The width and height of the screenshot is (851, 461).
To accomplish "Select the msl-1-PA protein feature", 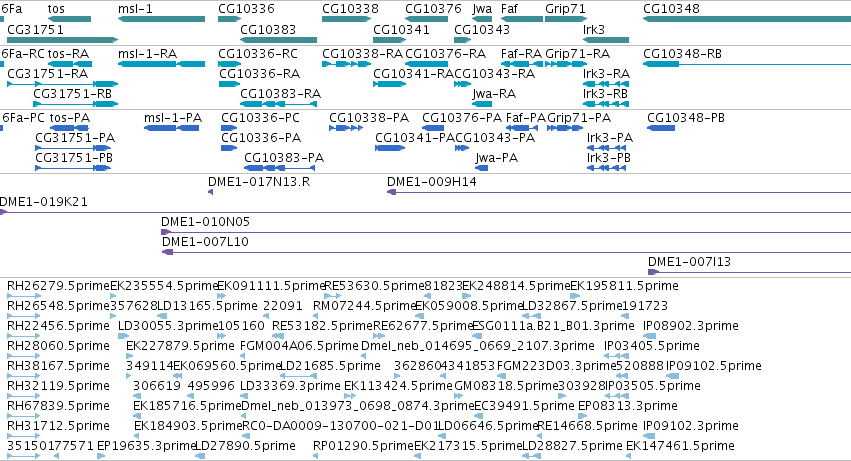I will [x=172, y=128].
